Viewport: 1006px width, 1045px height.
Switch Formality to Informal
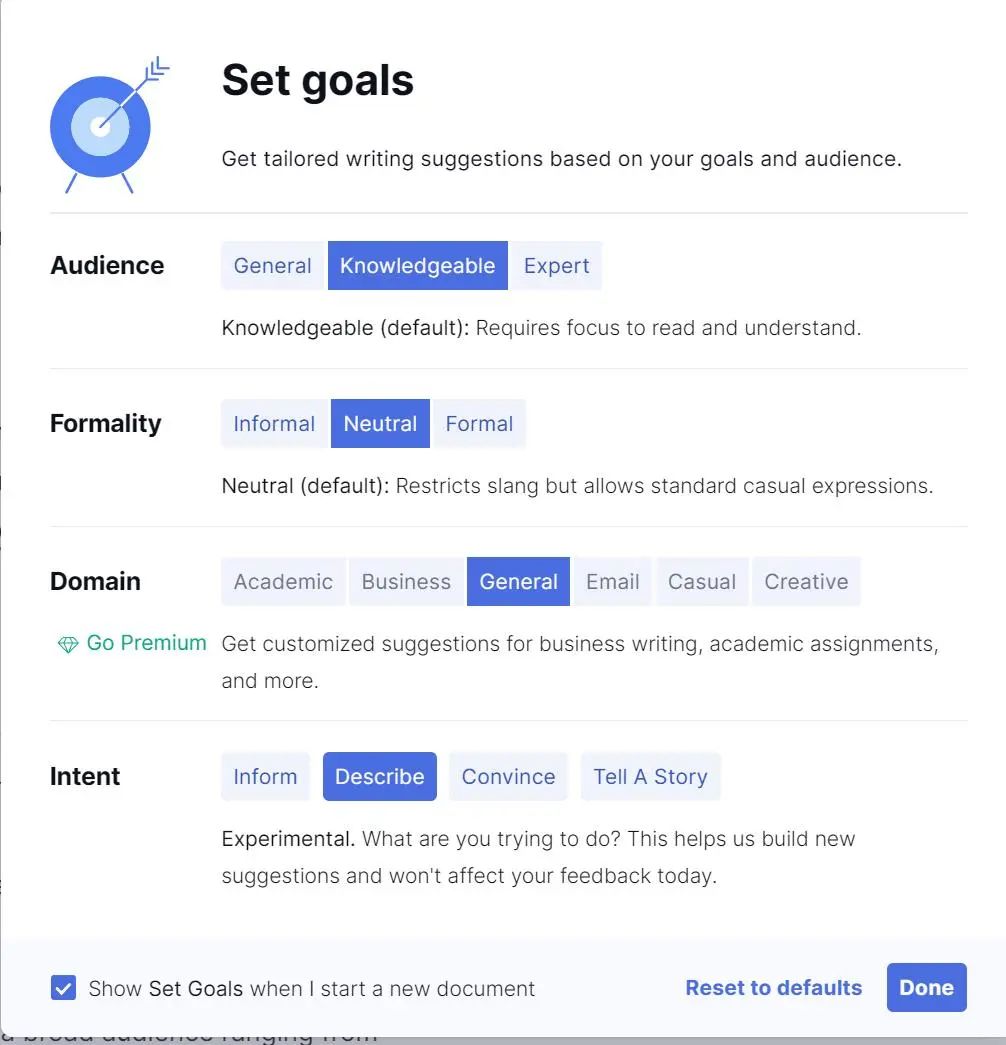[x=274, y=423]
